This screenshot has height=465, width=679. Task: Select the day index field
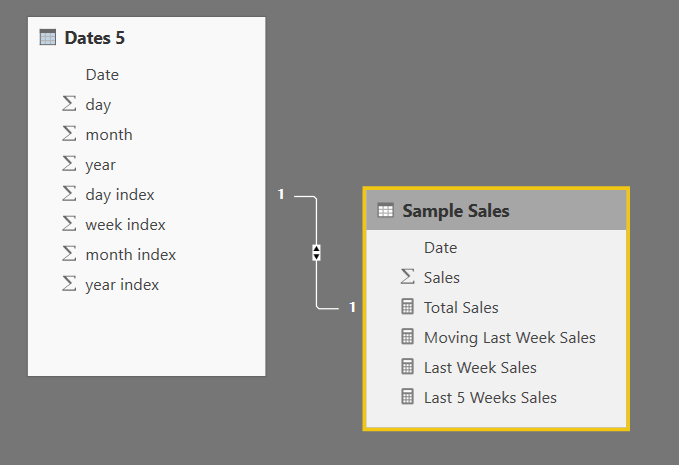120,195
